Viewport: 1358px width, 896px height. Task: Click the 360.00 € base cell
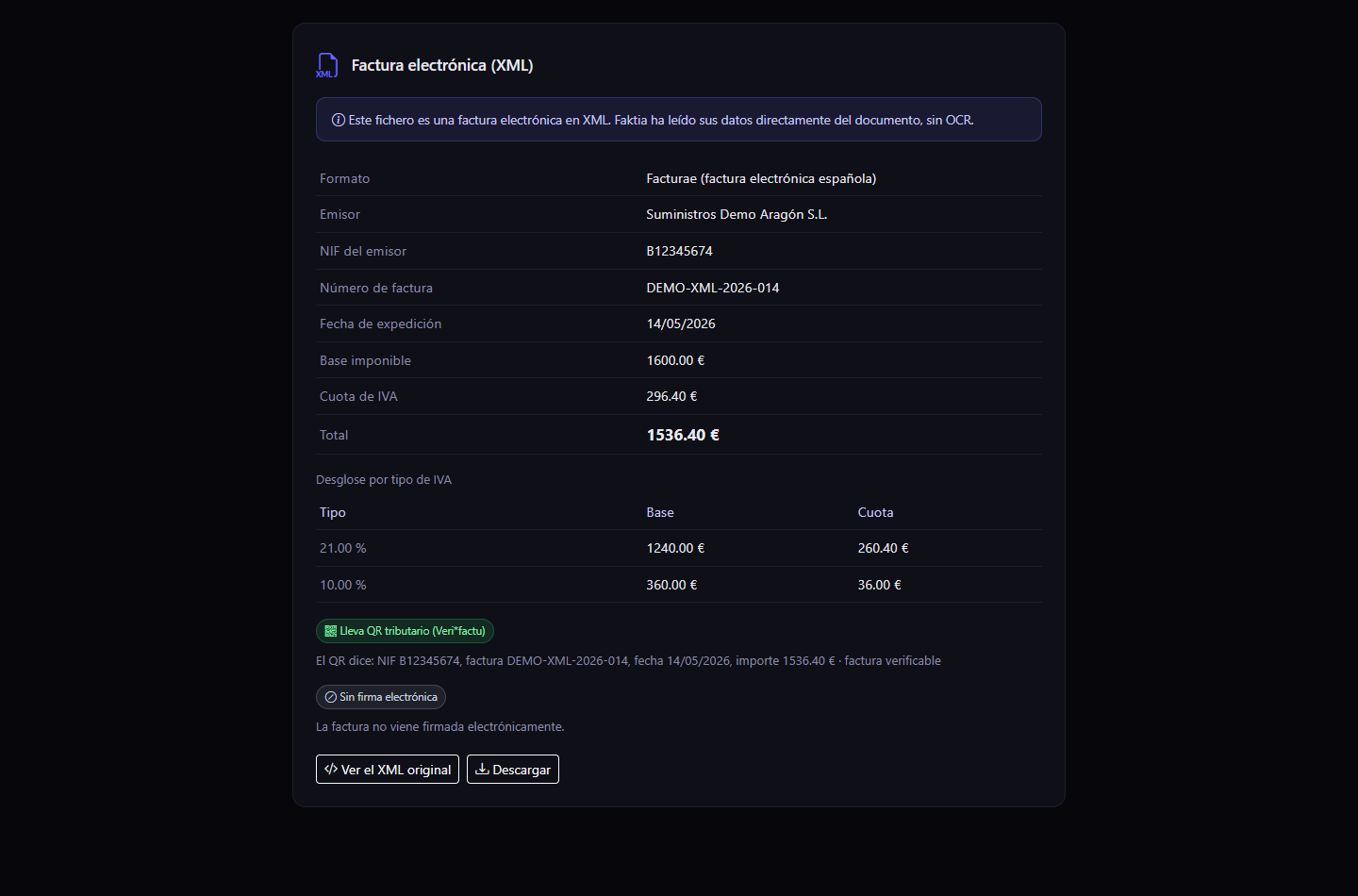(671, 585)
